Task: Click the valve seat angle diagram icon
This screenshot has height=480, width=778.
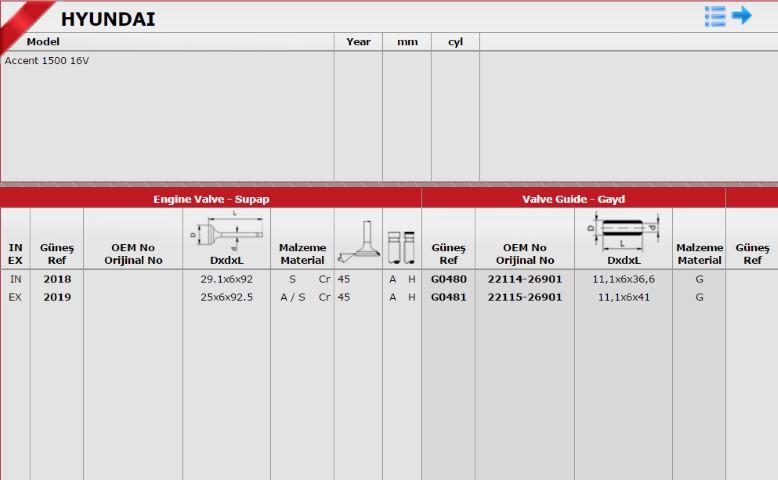Action: coord(358,242)
